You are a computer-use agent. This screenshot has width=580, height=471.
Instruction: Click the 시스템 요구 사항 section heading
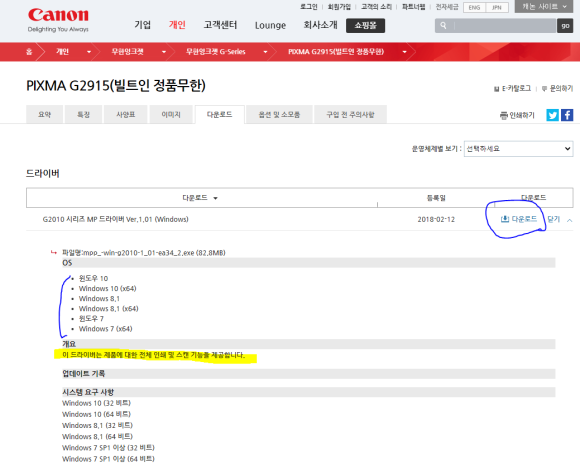(88, 392)
